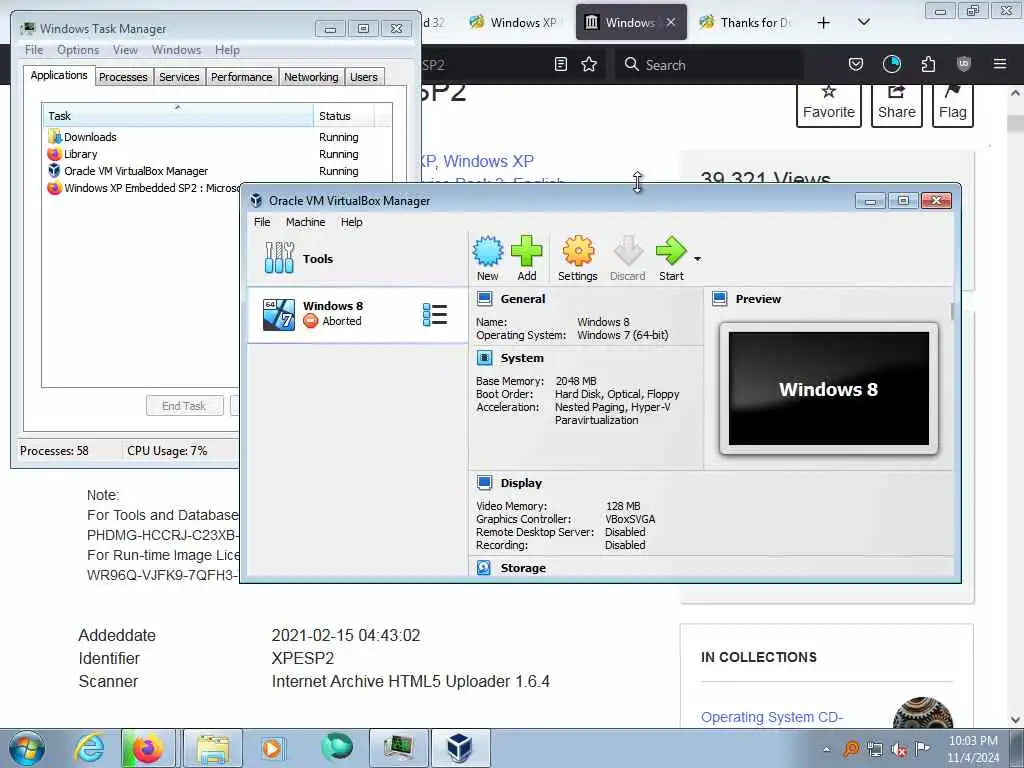Image resolution: width=1024 pixels, height=768 pixels.
Task: Open a new browser tab
Action: [x=824, y=23]
